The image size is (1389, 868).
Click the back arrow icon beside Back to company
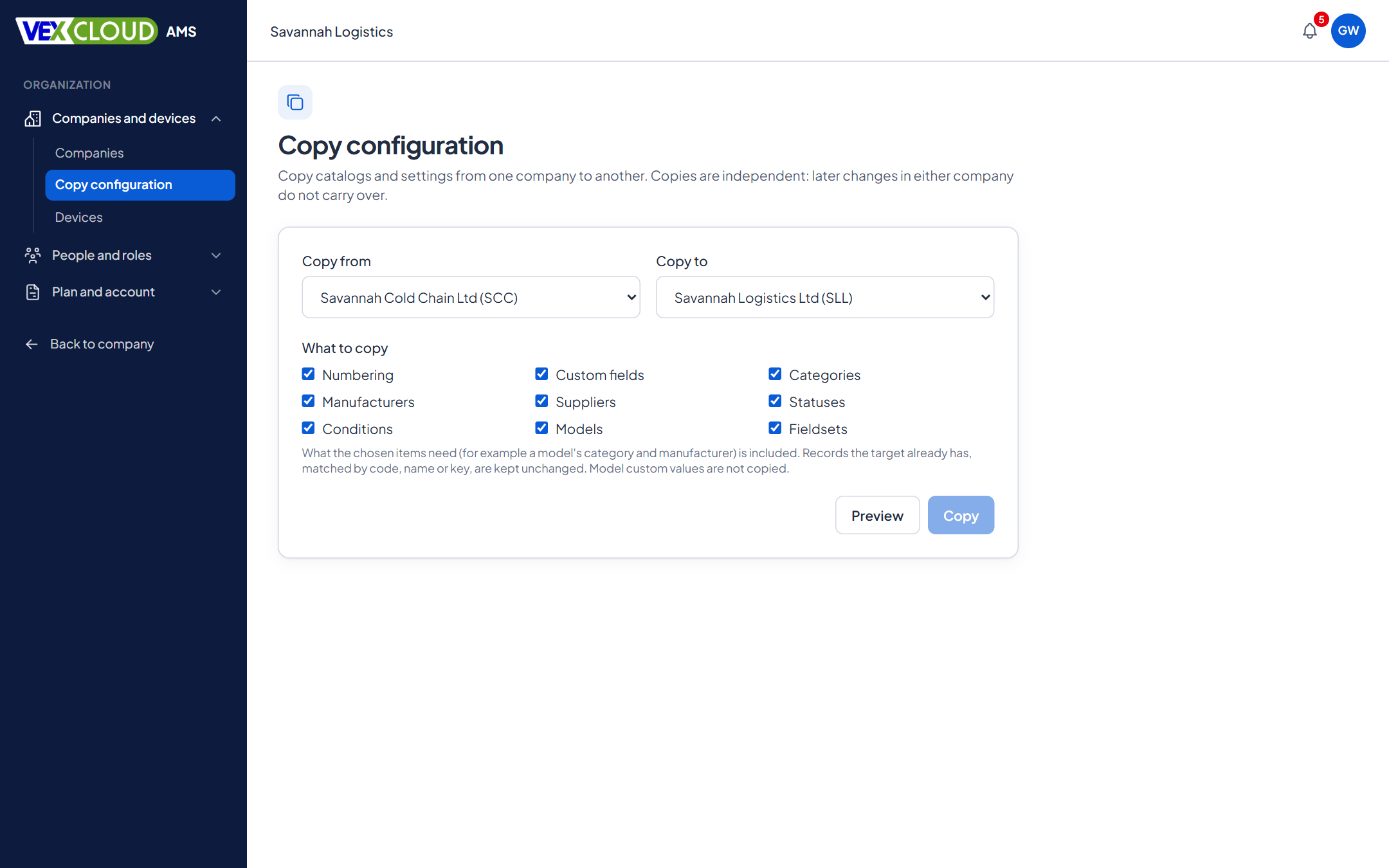pos(32,345)
